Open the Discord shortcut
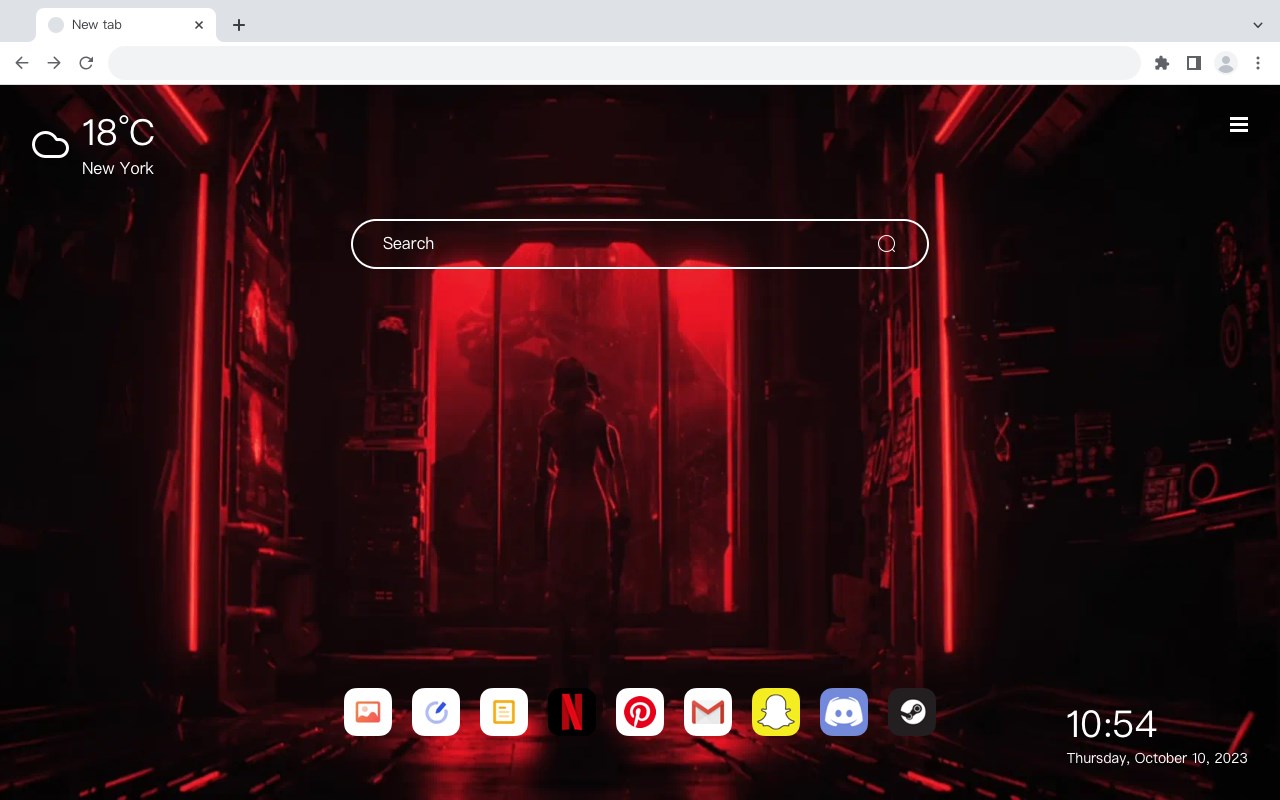 [844, 712]
